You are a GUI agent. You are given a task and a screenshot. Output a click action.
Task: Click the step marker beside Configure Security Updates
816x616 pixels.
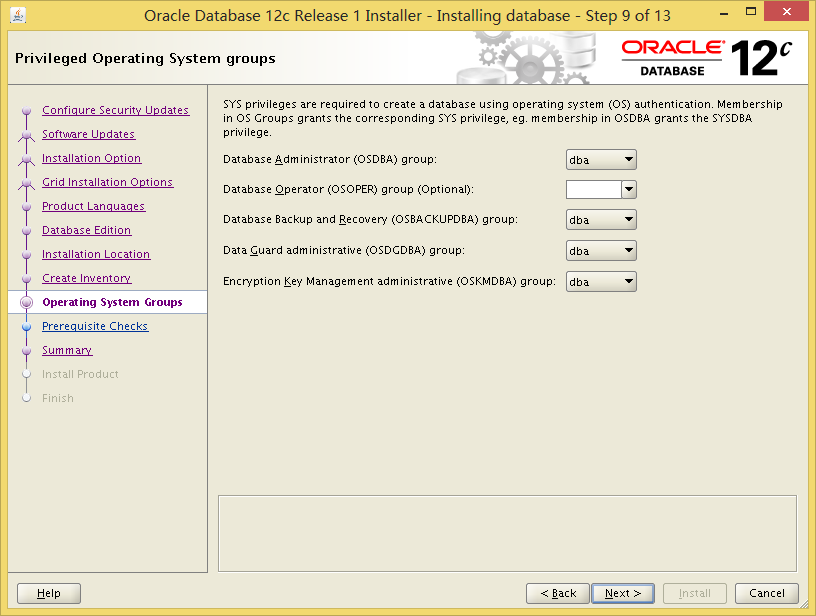27,111
